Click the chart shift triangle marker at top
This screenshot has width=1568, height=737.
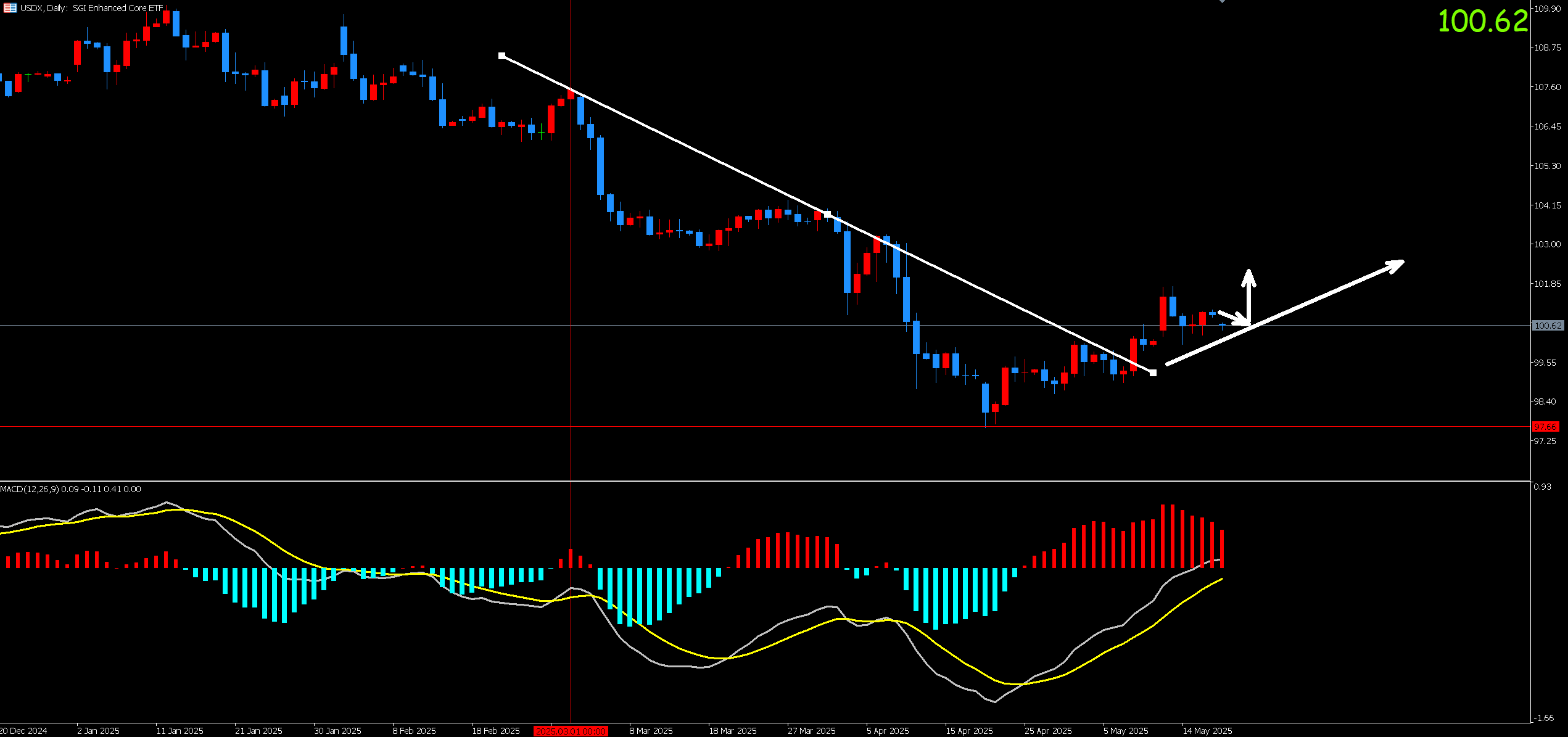tap(1222, 1)
